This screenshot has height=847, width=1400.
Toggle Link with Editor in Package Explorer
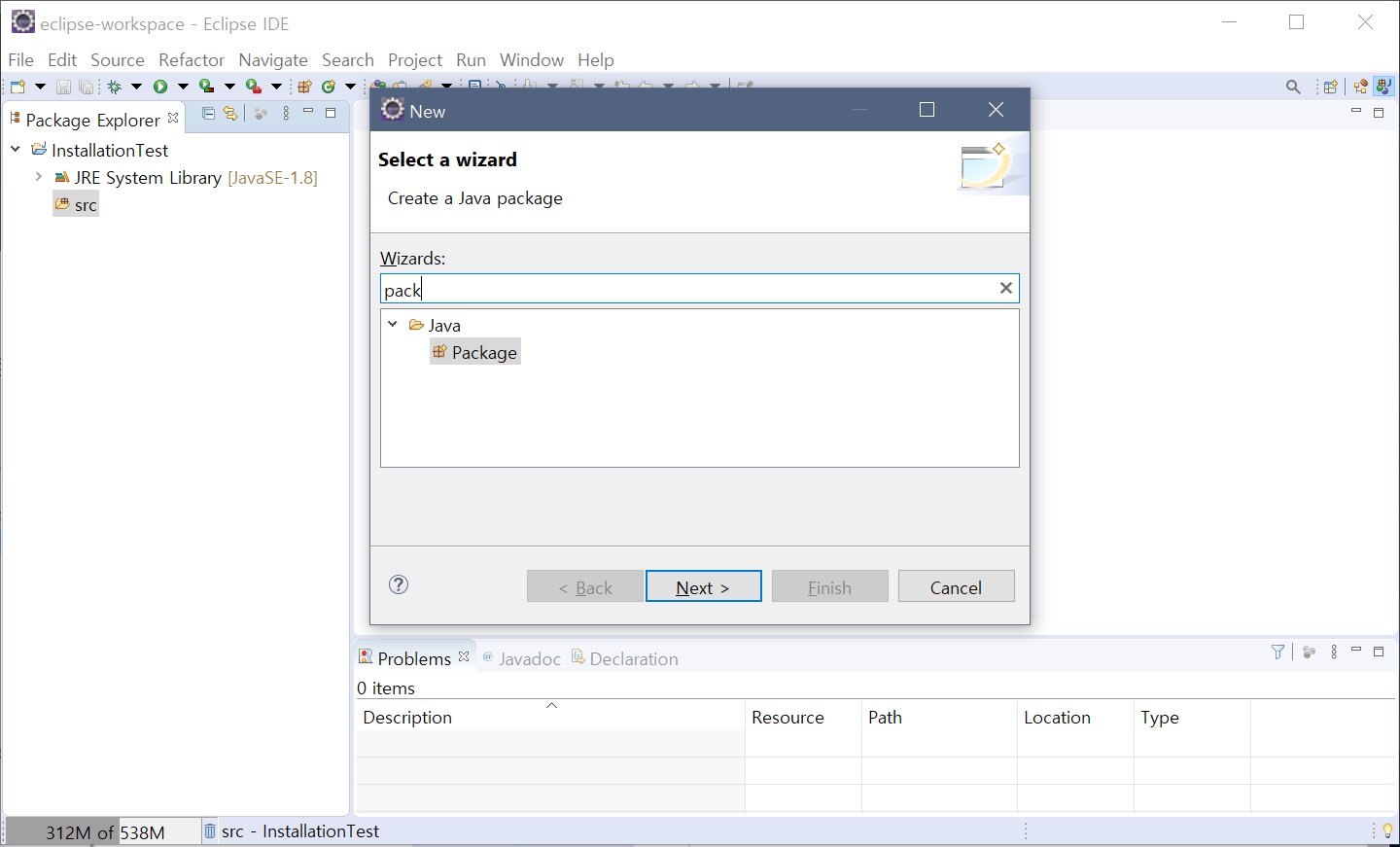click(x=230, y=114)
